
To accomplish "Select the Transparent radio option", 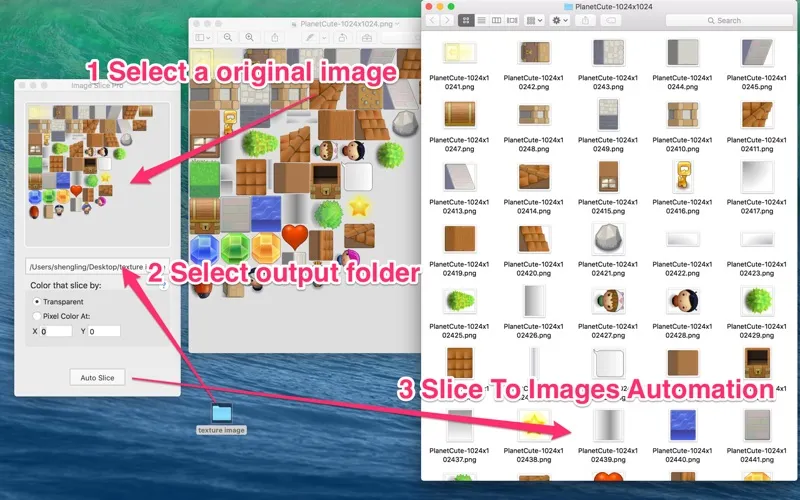I will tap(37, 302).
